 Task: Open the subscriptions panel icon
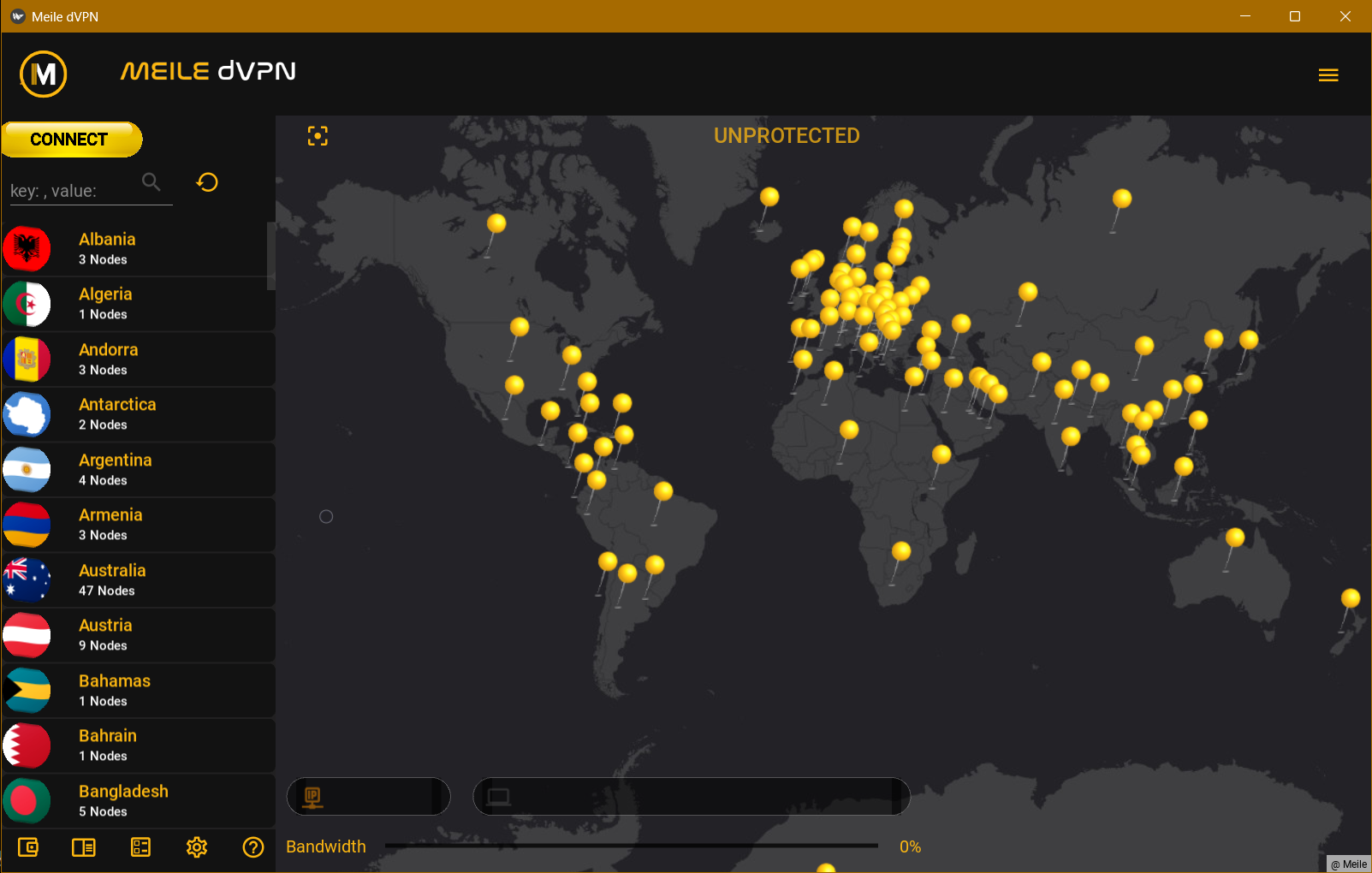pyautogui.click(x=84, y=847)
